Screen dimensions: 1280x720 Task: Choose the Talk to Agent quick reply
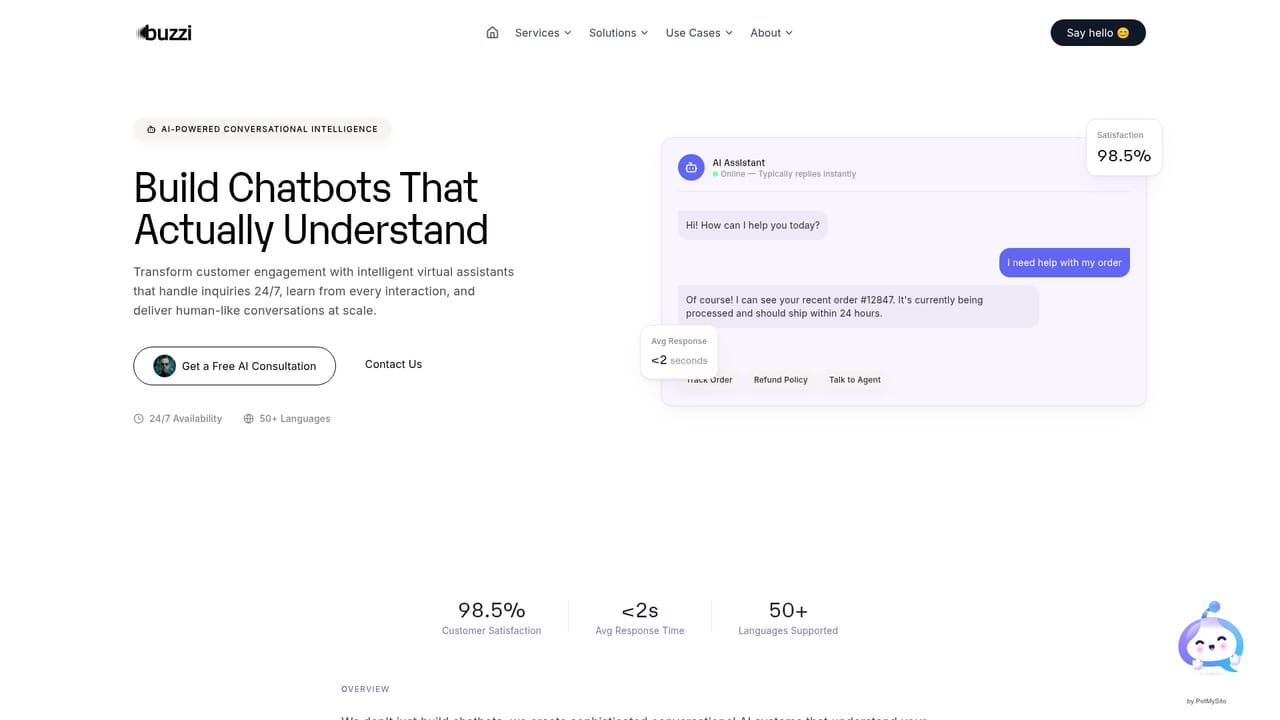click(x=855, y=380)
